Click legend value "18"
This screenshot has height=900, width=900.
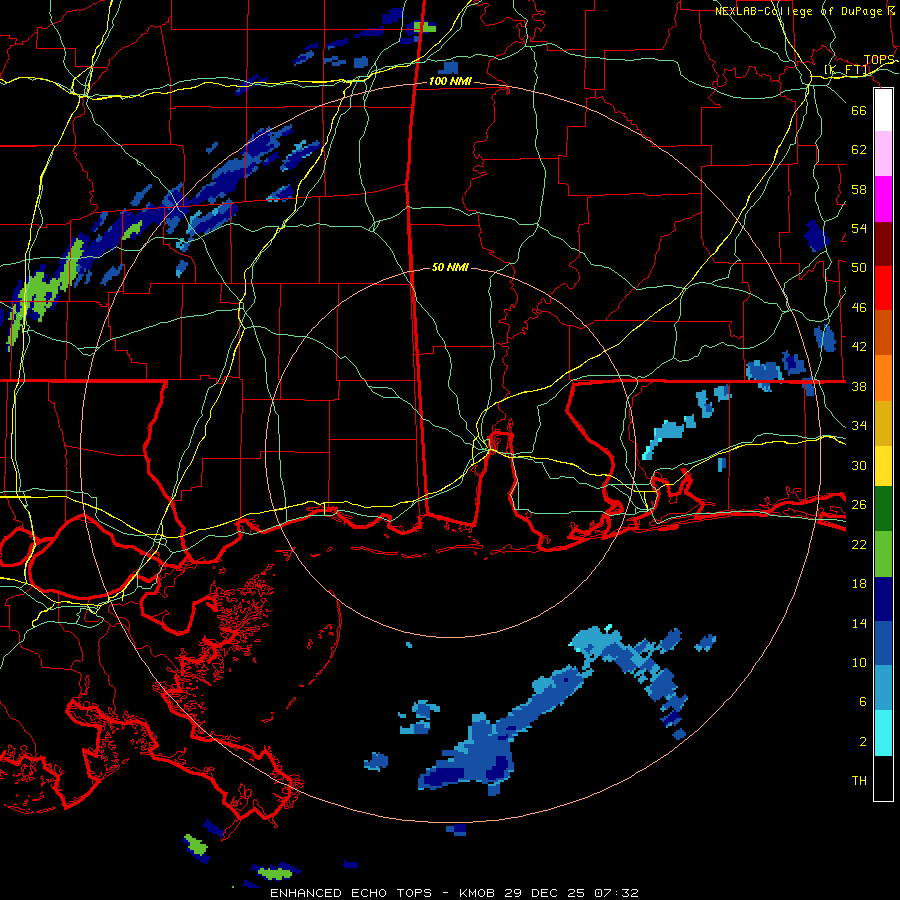(x=859, y=584)
